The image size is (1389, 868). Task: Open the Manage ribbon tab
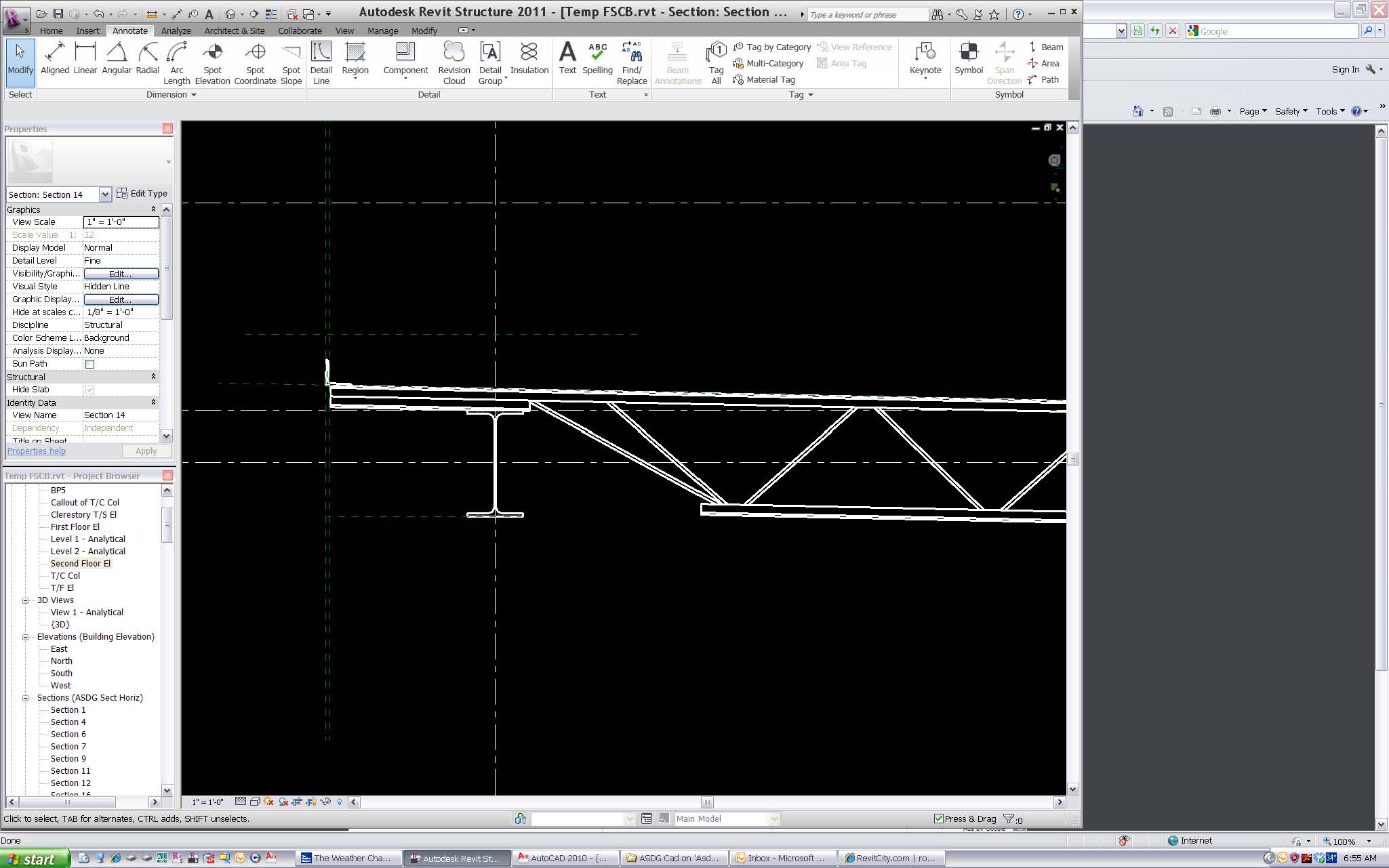pos(382,30)
